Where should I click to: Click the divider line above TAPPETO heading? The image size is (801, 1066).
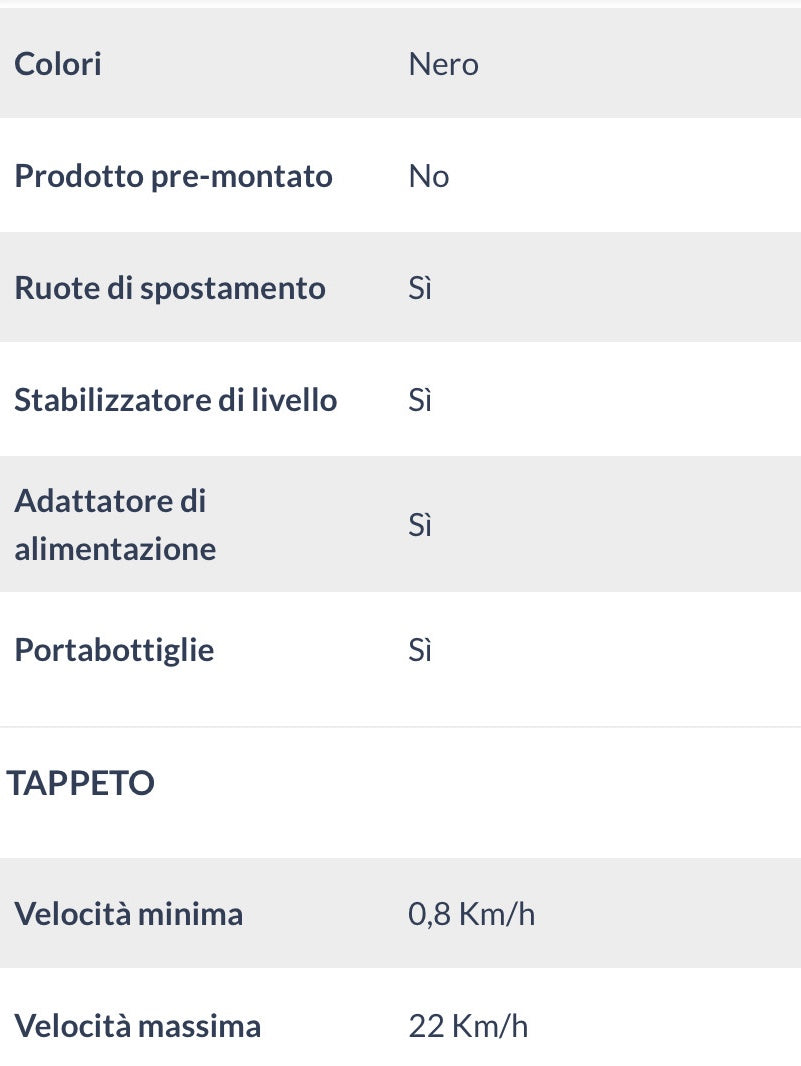click(x=400, y=727)
